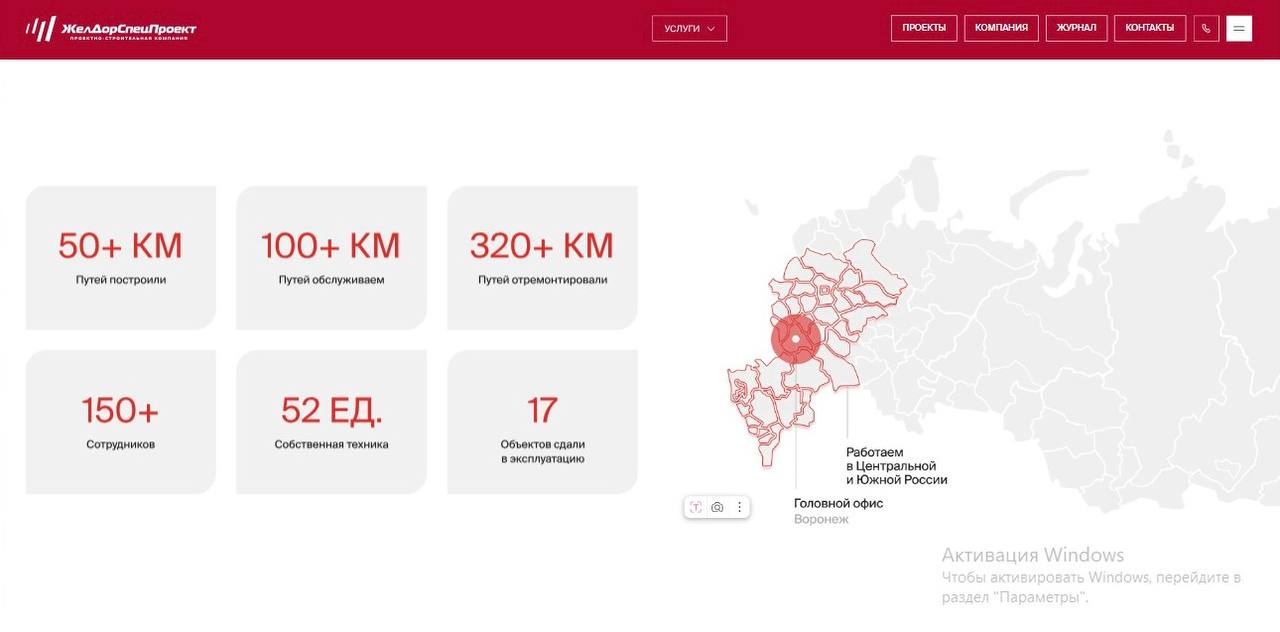Go to the Журнал section
The height and width of the screenshot is (632, 1280).
click(1077, 28)
